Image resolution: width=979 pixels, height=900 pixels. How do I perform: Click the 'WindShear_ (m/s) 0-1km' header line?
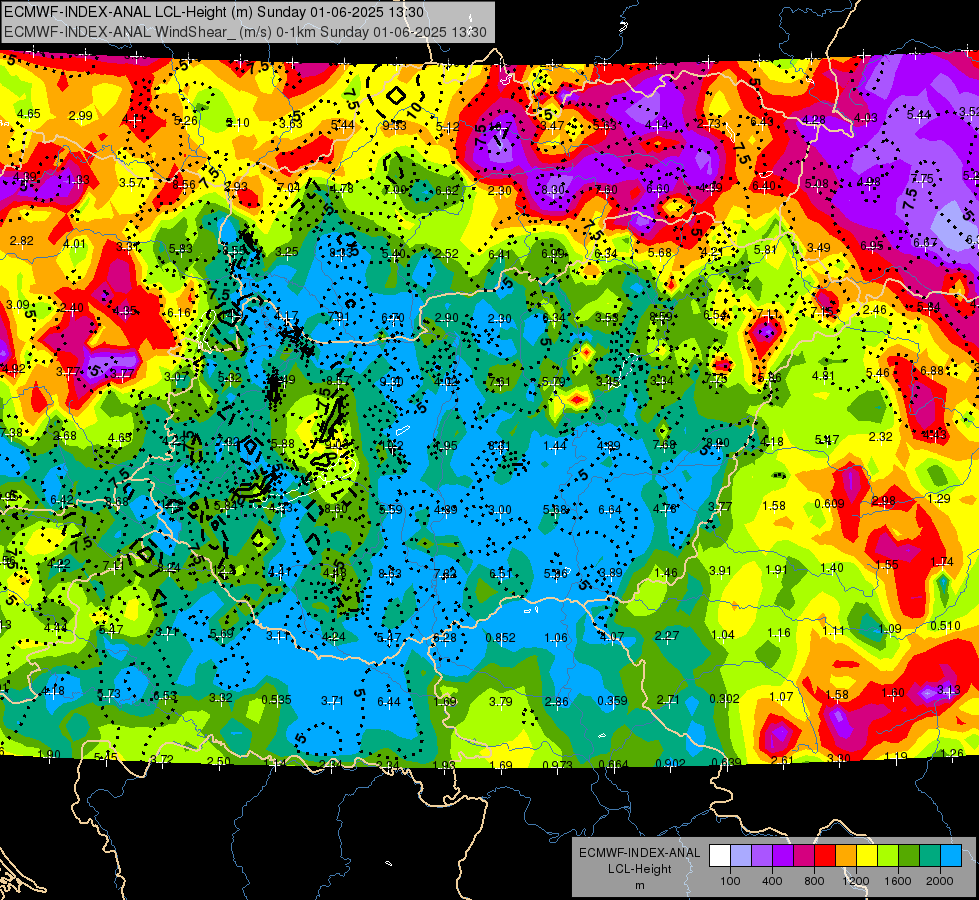[x=245, y=32]
